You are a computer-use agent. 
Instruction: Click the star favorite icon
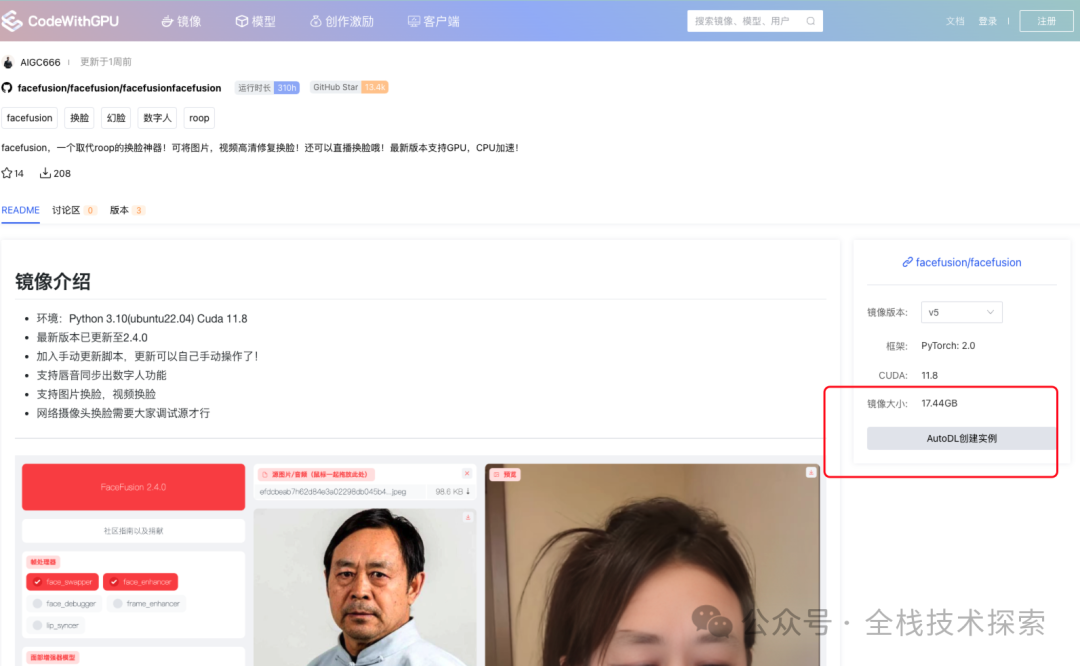(x=7, y=173)
